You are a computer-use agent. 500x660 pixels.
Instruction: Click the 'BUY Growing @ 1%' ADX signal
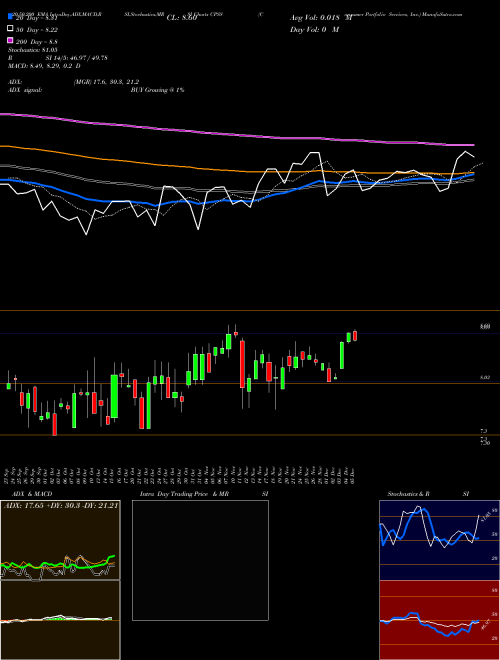coord(157,90)
